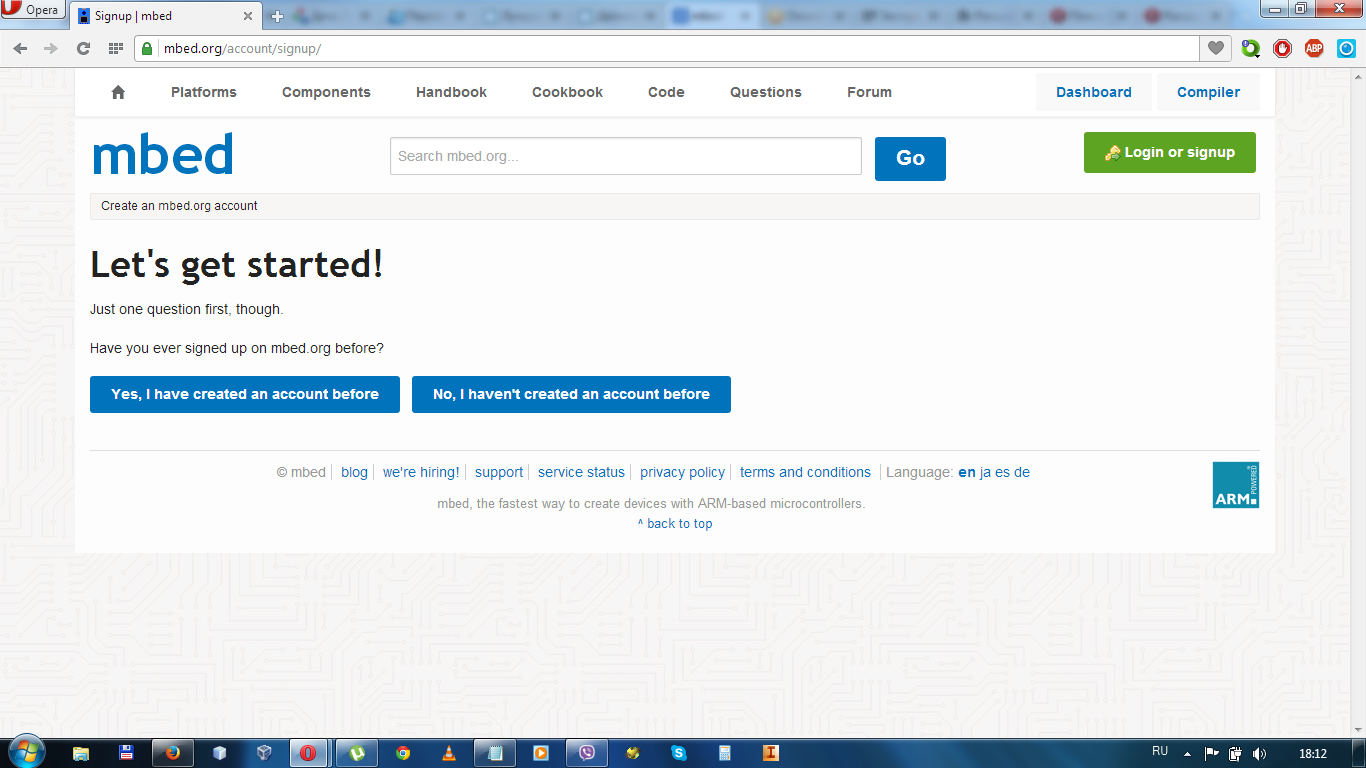This screenshot has width=1366, height=768.
Task: Click the green padlock security icon
Action: (146, 48)
